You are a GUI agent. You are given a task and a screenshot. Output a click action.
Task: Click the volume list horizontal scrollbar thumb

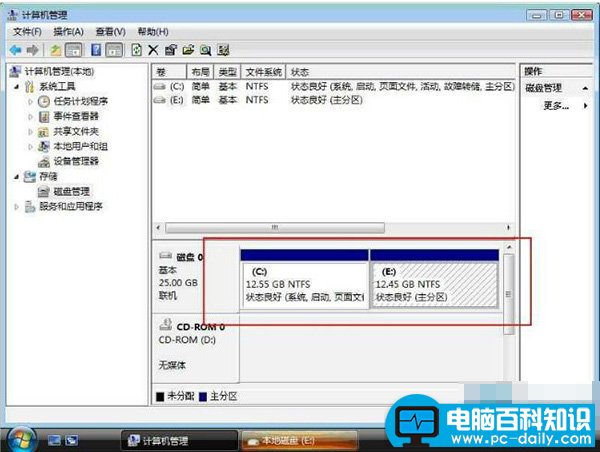pyautogui.click(x=275, y=228)
